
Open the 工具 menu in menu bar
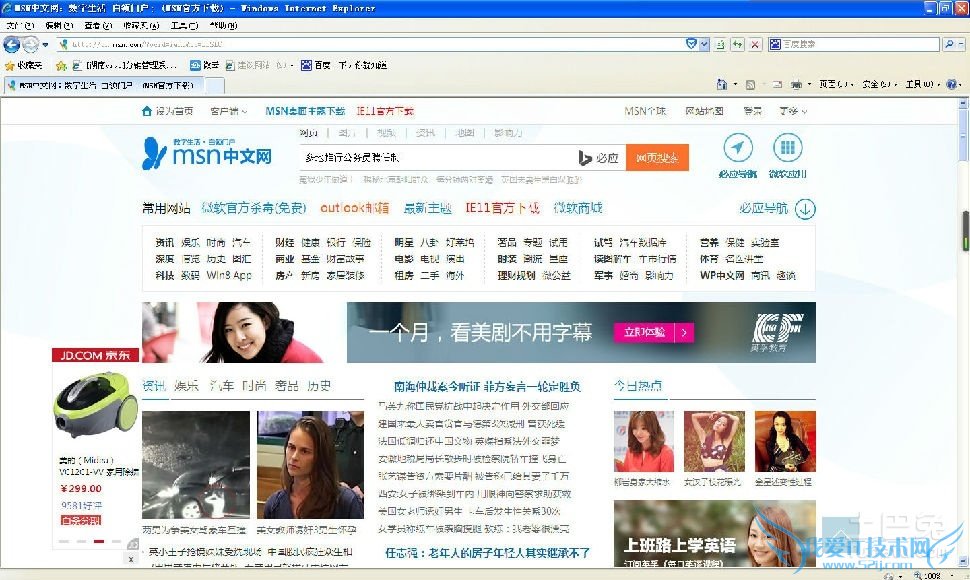[184, 25]
